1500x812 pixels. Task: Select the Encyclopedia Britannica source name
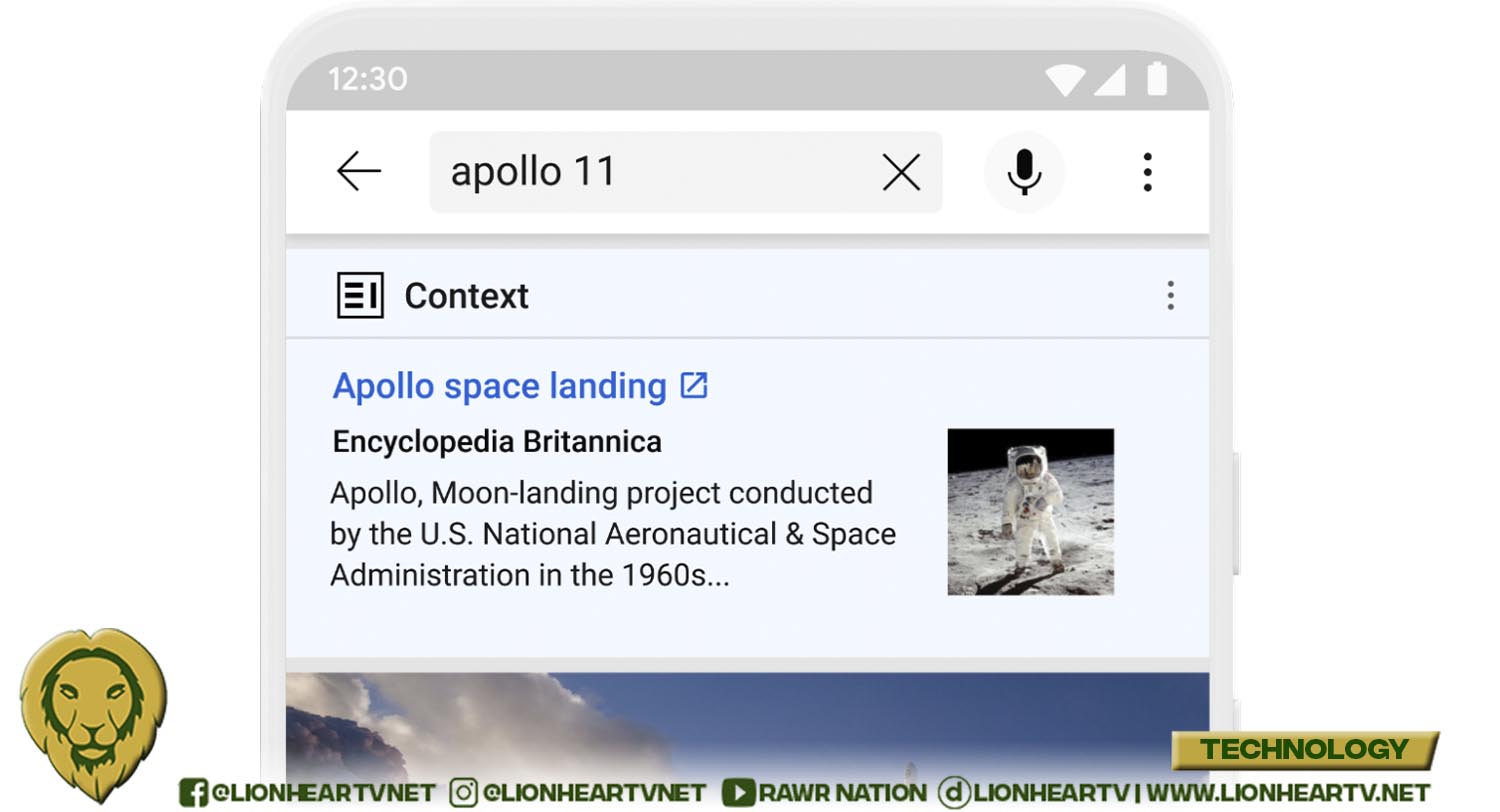click(x=497, y=442)
